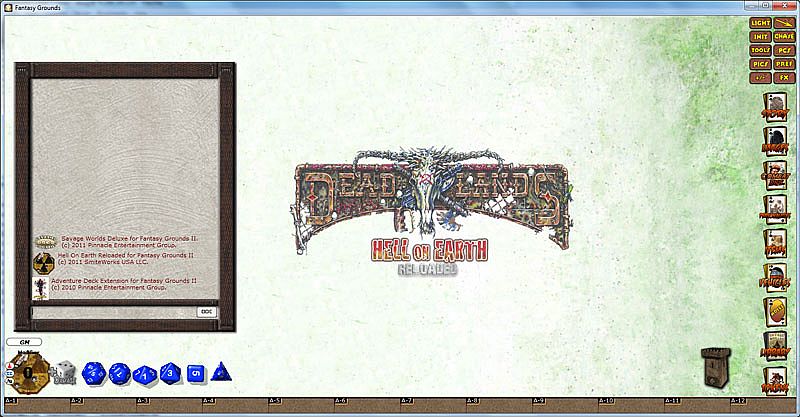Open the INIT window
The height and width of the screenshot is (417, 800).
coord(760,37)
